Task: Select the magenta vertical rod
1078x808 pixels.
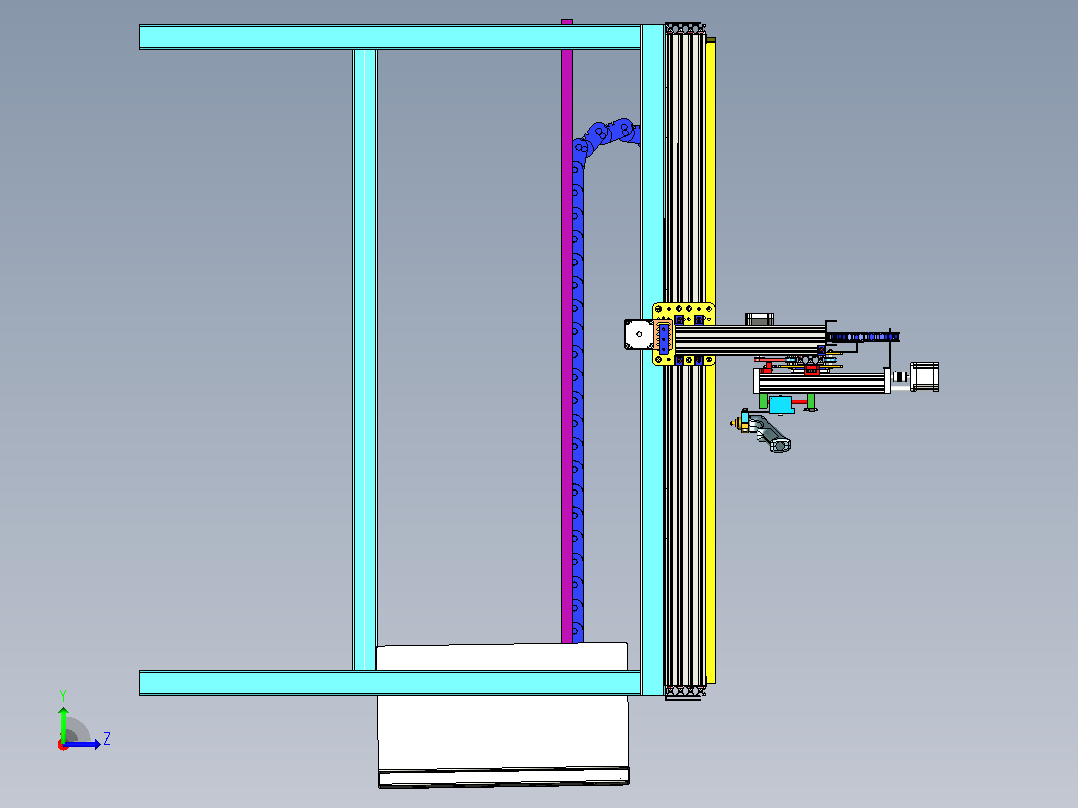Action: [566, 330]
